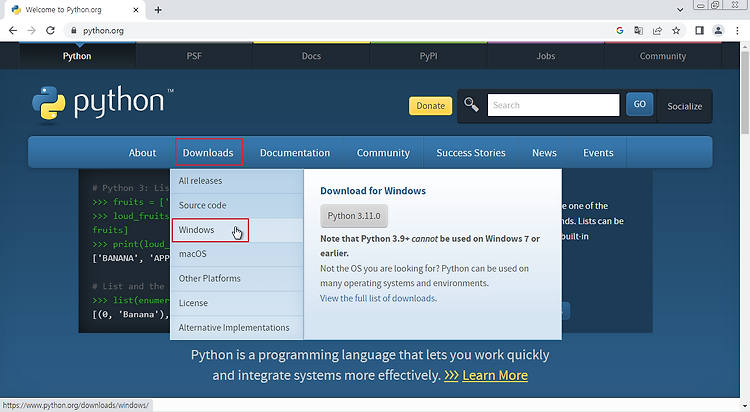Go back using the browser back arrow
Screen dimensions: 750x412
click(x=13, y=31)
